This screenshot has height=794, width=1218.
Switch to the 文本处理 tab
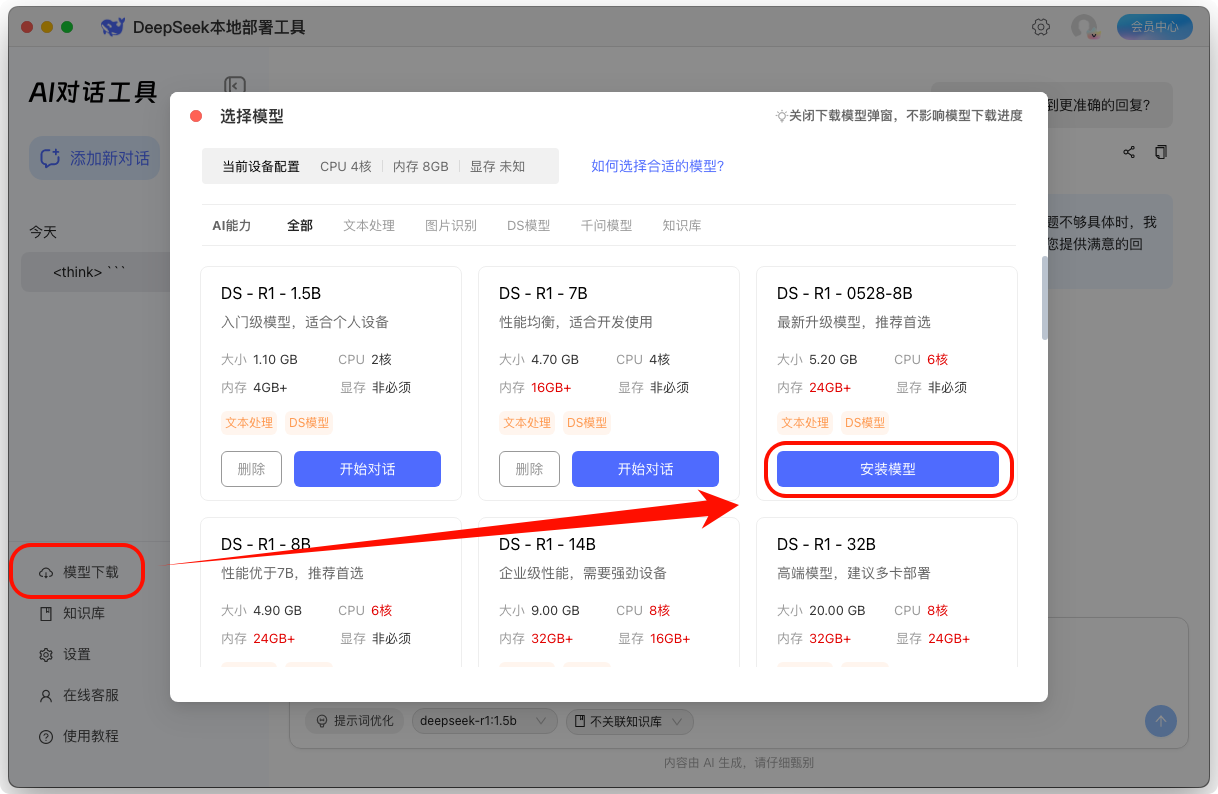point(369,225)
